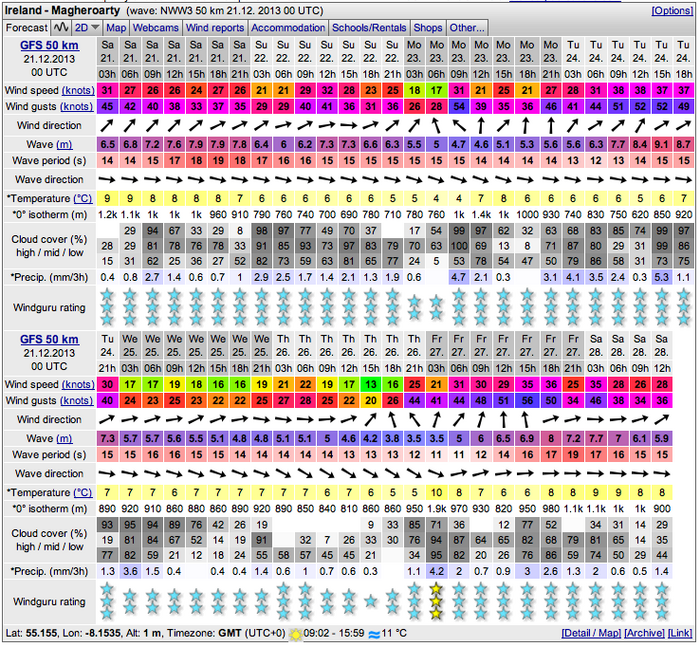The width and height of the screenshot is (700, 647).
Task: Click the yellow three-star Windguru rating
Action: click(x=435, y=600)
